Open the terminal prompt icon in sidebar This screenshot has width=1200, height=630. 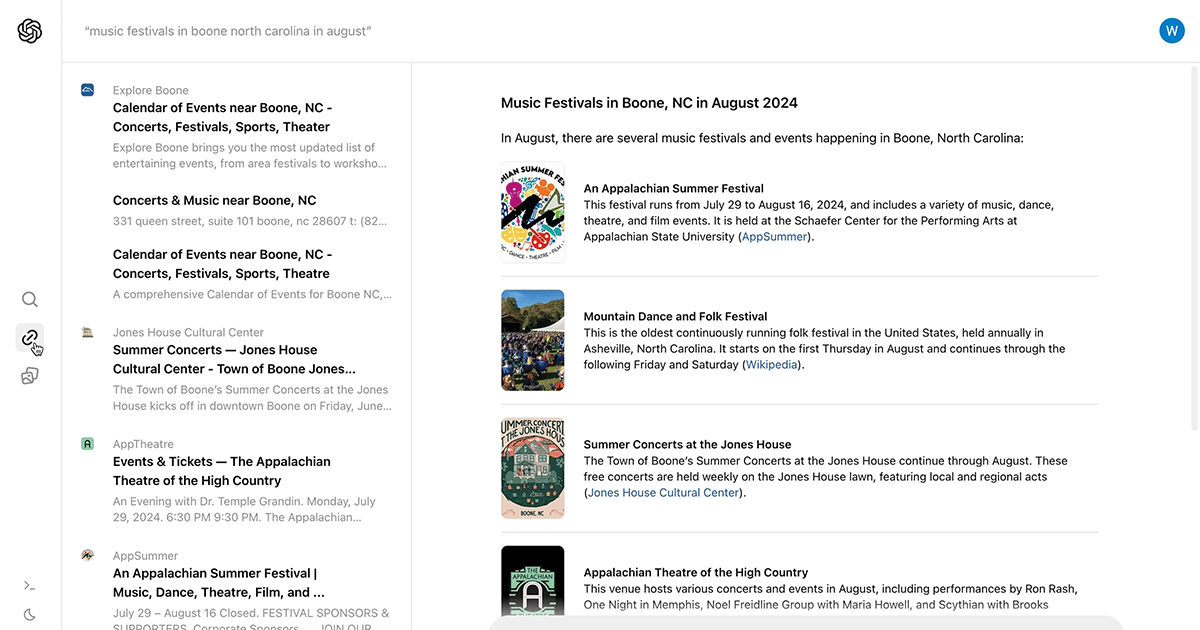pos(30,586)
